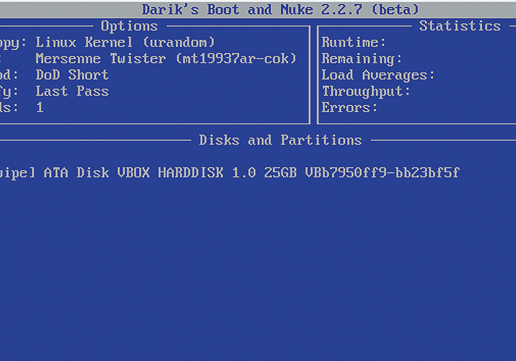Screen dimensions: 516x361
Task: Click the Darik's Boot and Nuke title
Action: click(280, 9)
